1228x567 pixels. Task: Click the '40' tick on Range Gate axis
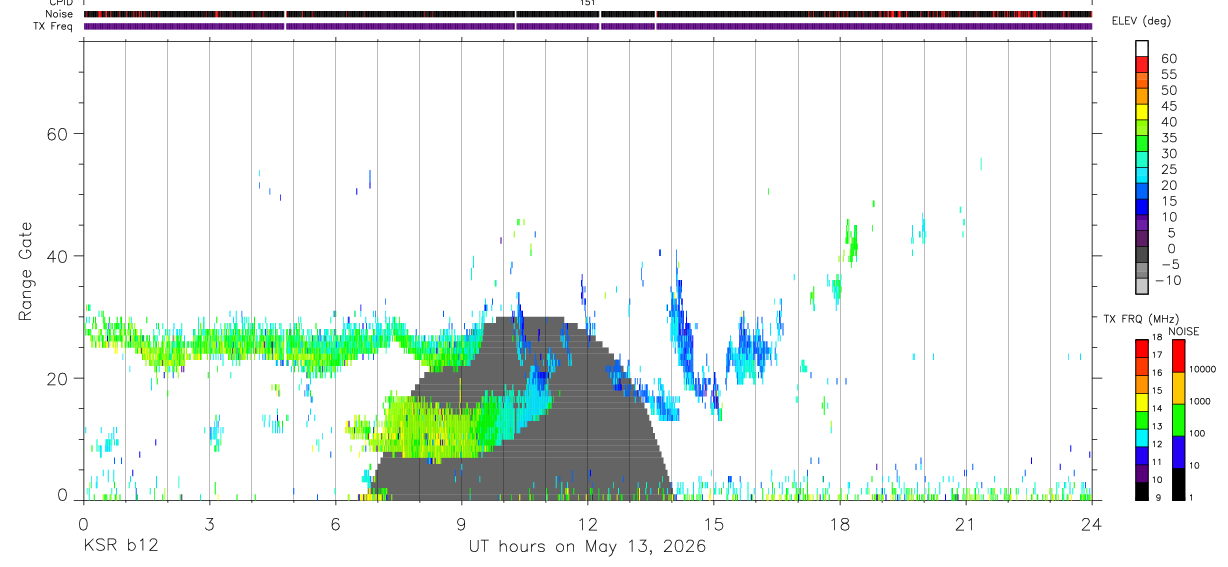pos(59,256)
